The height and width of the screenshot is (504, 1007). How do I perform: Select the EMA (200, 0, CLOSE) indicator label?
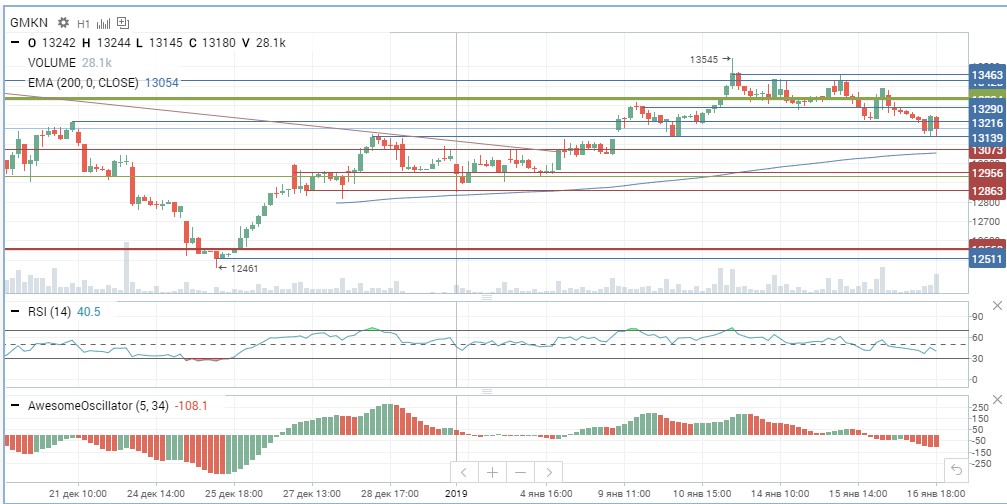[x=83, y=82]
